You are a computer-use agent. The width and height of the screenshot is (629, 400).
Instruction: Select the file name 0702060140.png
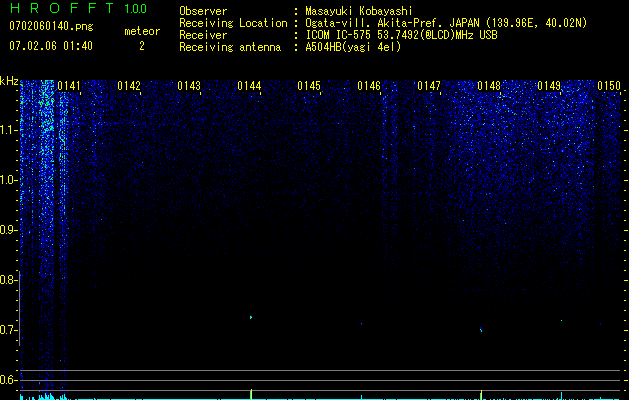coord(51,26)
